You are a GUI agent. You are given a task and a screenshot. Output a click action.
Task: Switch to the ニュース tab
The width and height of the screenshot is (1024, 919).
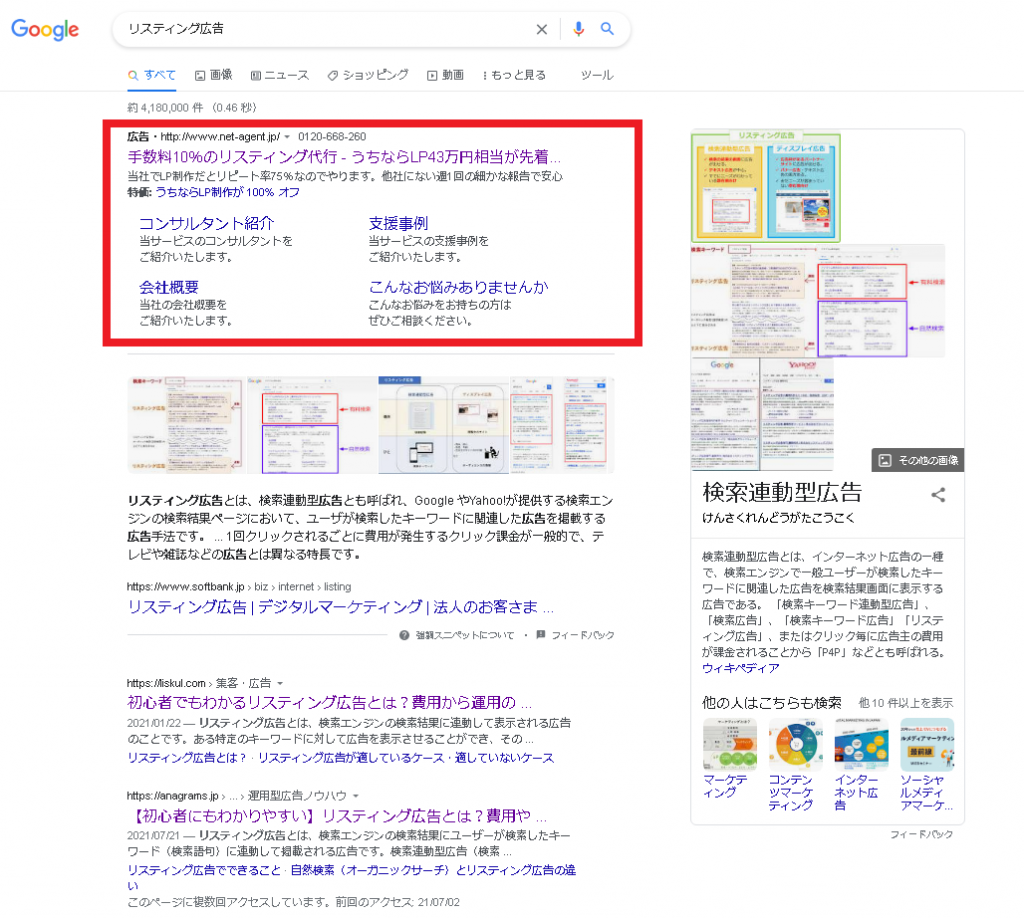(280, 75)
